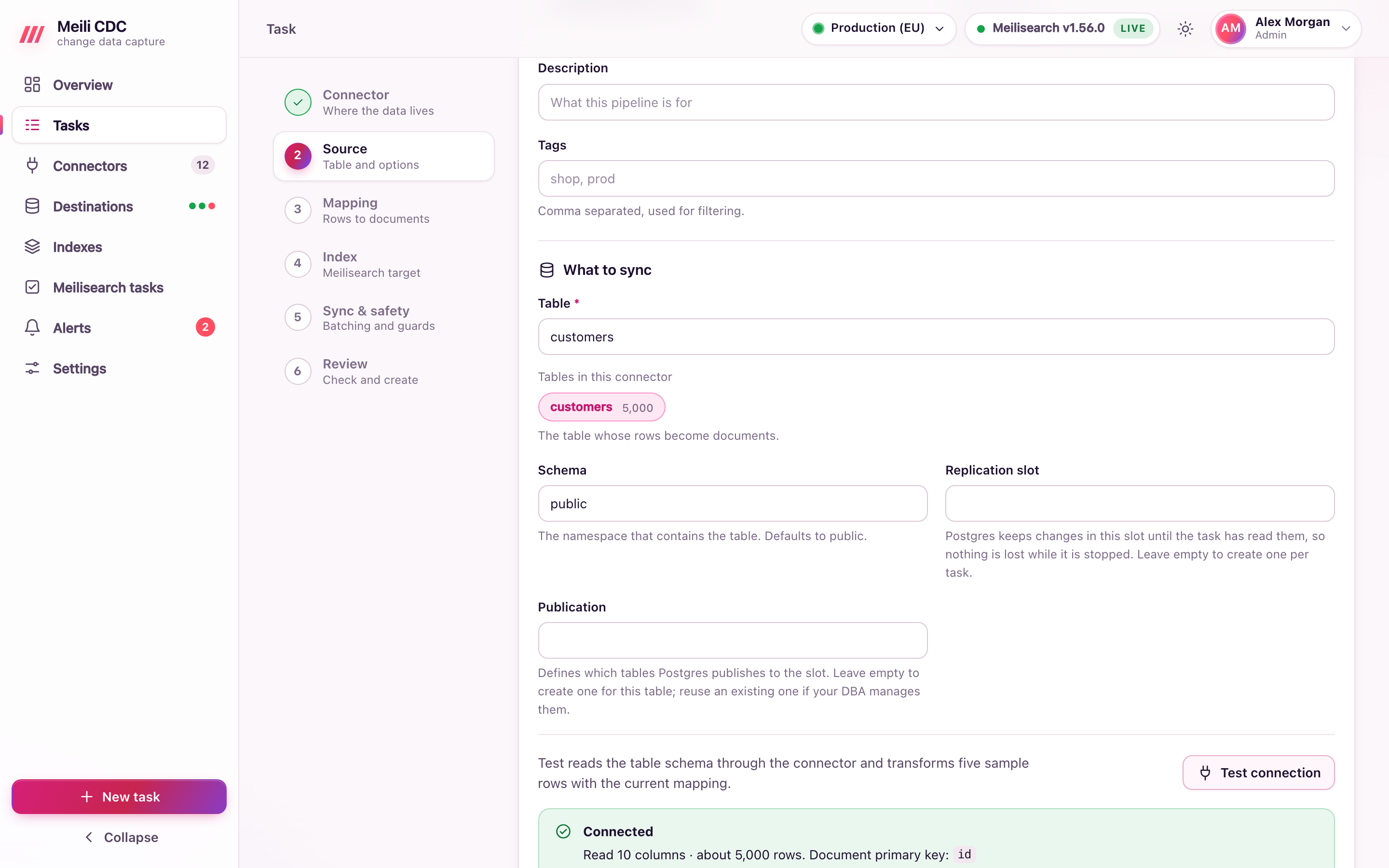Click the Meilisearch v1.56.0 LIVE status pill
Screen dimensions: 1389x868
(x=1062, y=29)
